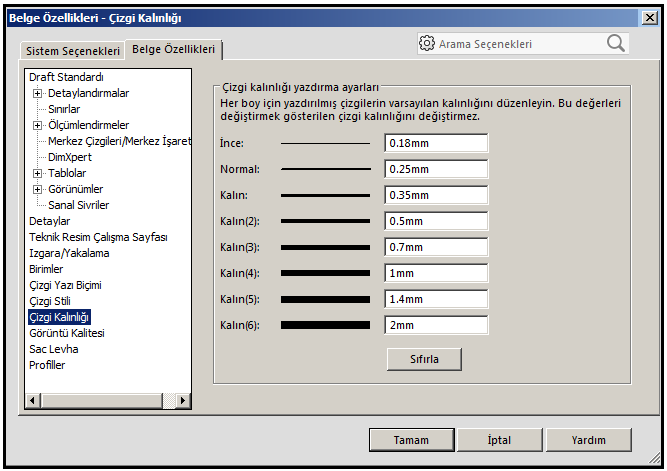Click the İnce thickness field 0.18mm
Screen dimensions: 667x471
pos(436,143)
